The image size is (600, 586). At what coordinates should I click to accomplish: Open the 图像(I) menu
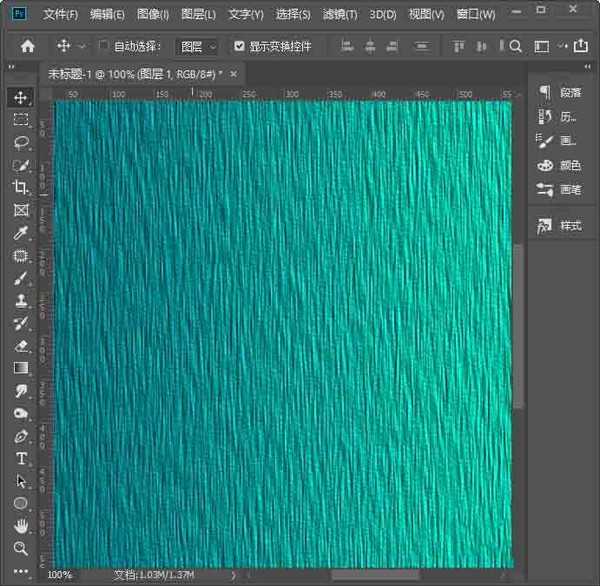(x=153, y=15)
